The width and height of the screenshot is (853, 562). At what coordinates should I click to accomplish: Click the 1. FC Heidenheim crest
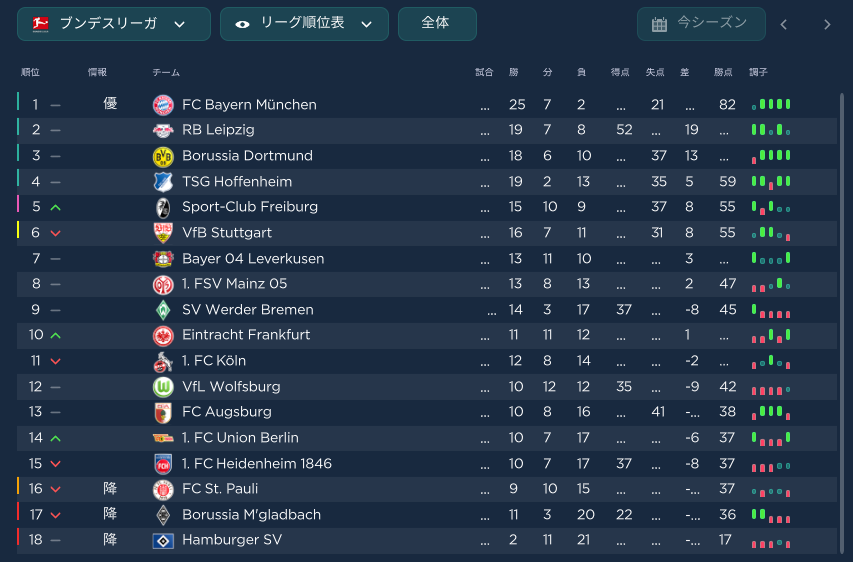[x=163, y=464]
